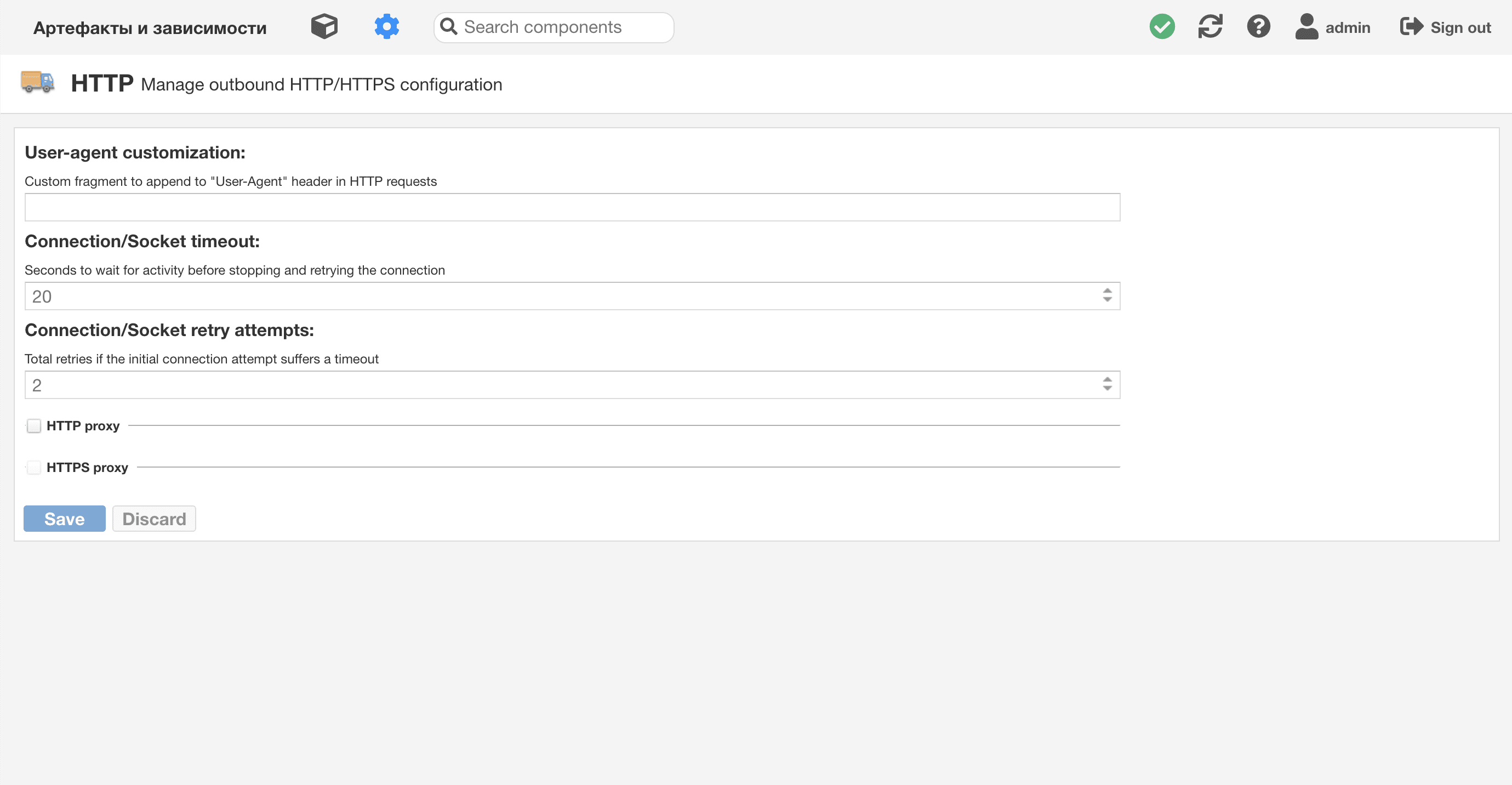Click the admin user icon
This screenshot has height=785, width=1512.
click(1306, 26)
